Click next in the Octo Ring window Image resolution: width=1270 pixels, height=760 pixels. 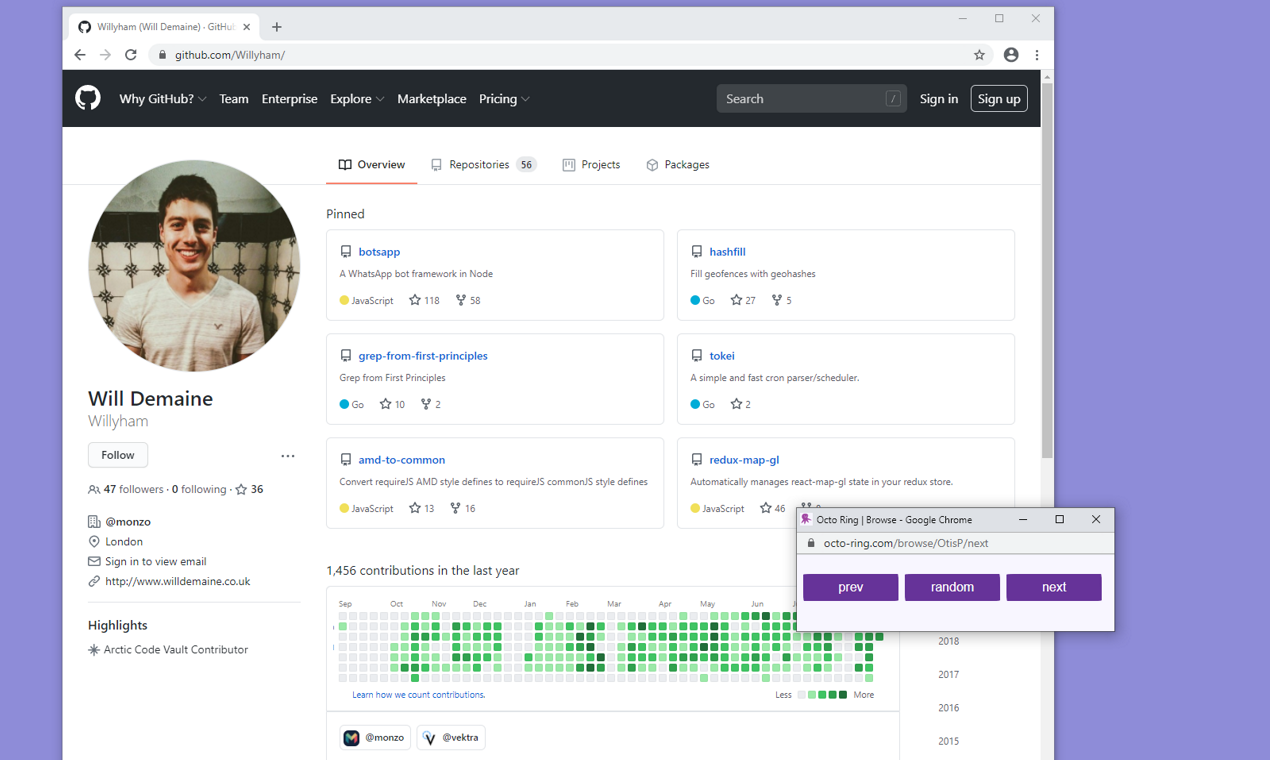(1054, 587)
